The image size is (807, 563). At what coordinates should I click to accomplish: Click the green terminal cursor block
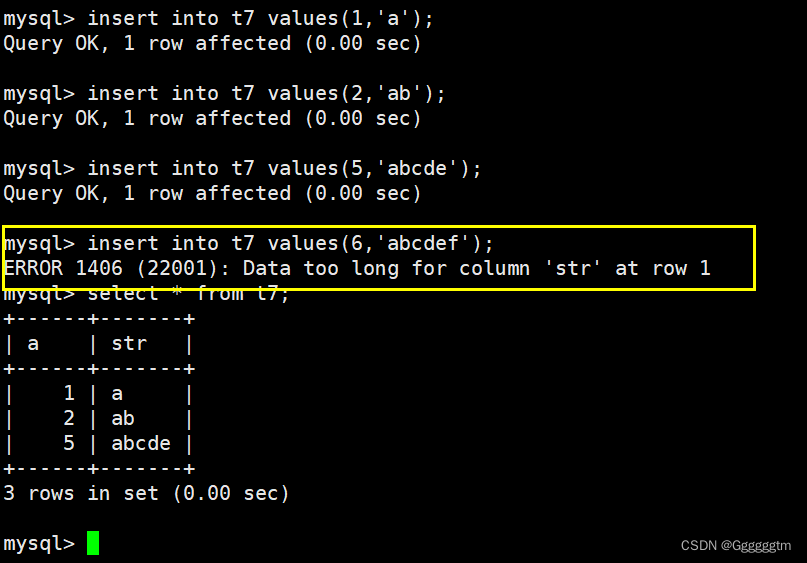93,543
